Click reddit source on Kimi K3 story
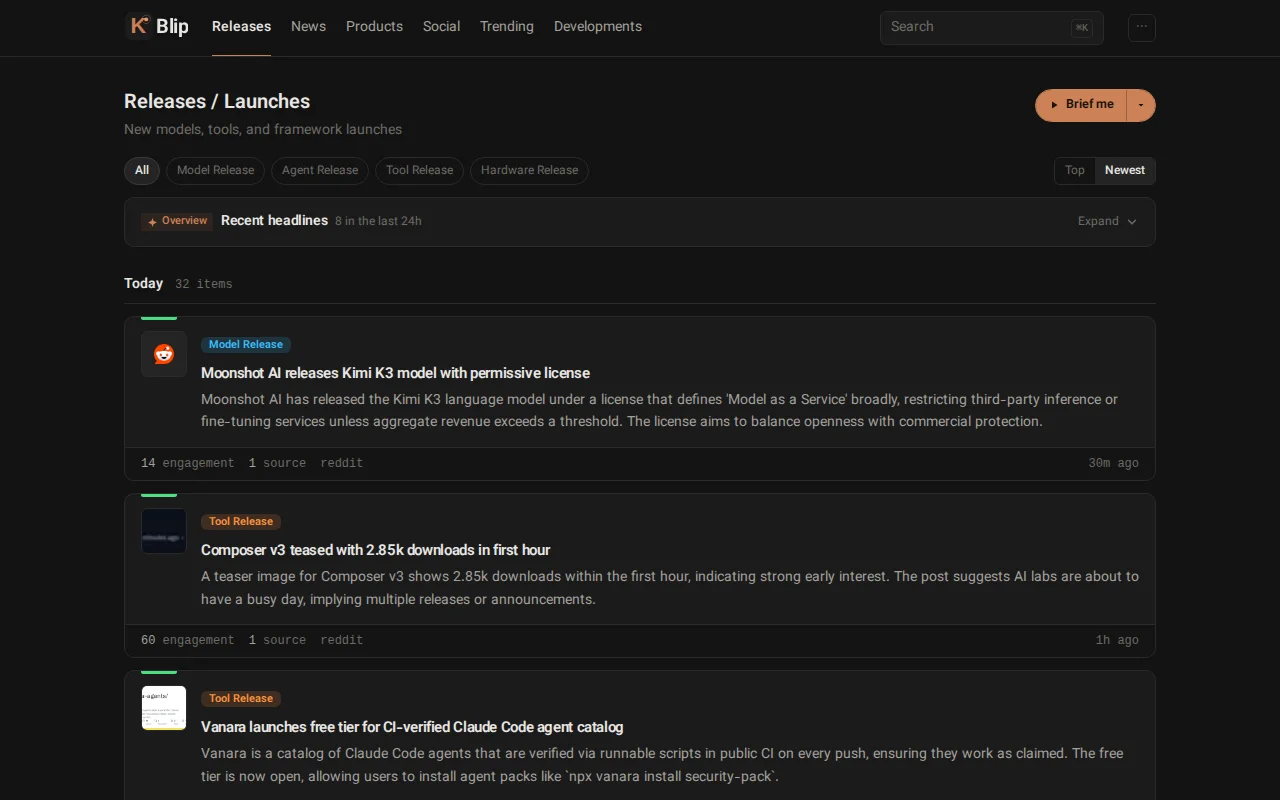This screenshot has height=800, width=1280. pos(342,464)
